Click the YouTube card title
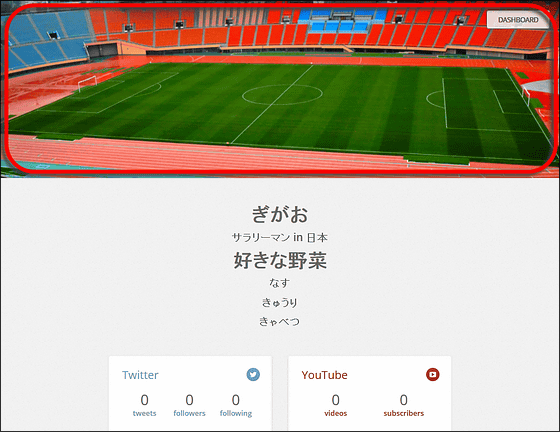 [324, 375]
